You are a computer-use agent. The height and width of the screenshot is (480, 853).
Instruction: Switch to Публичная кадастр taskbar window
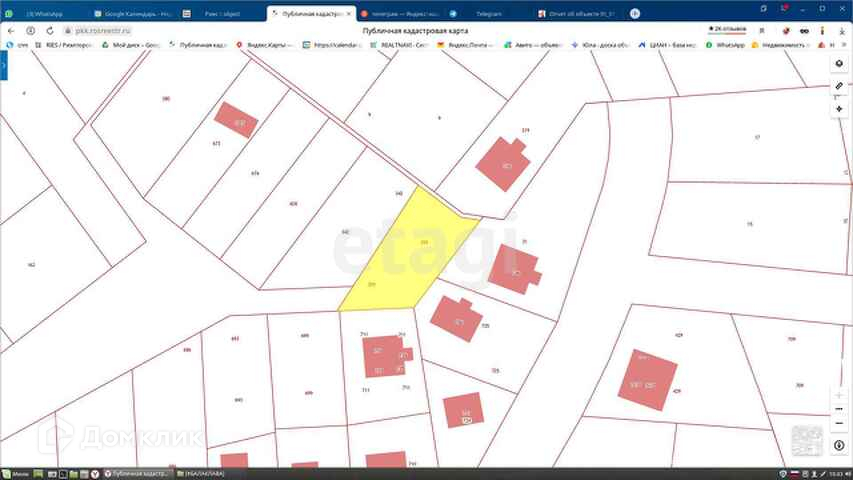[138, 474]
